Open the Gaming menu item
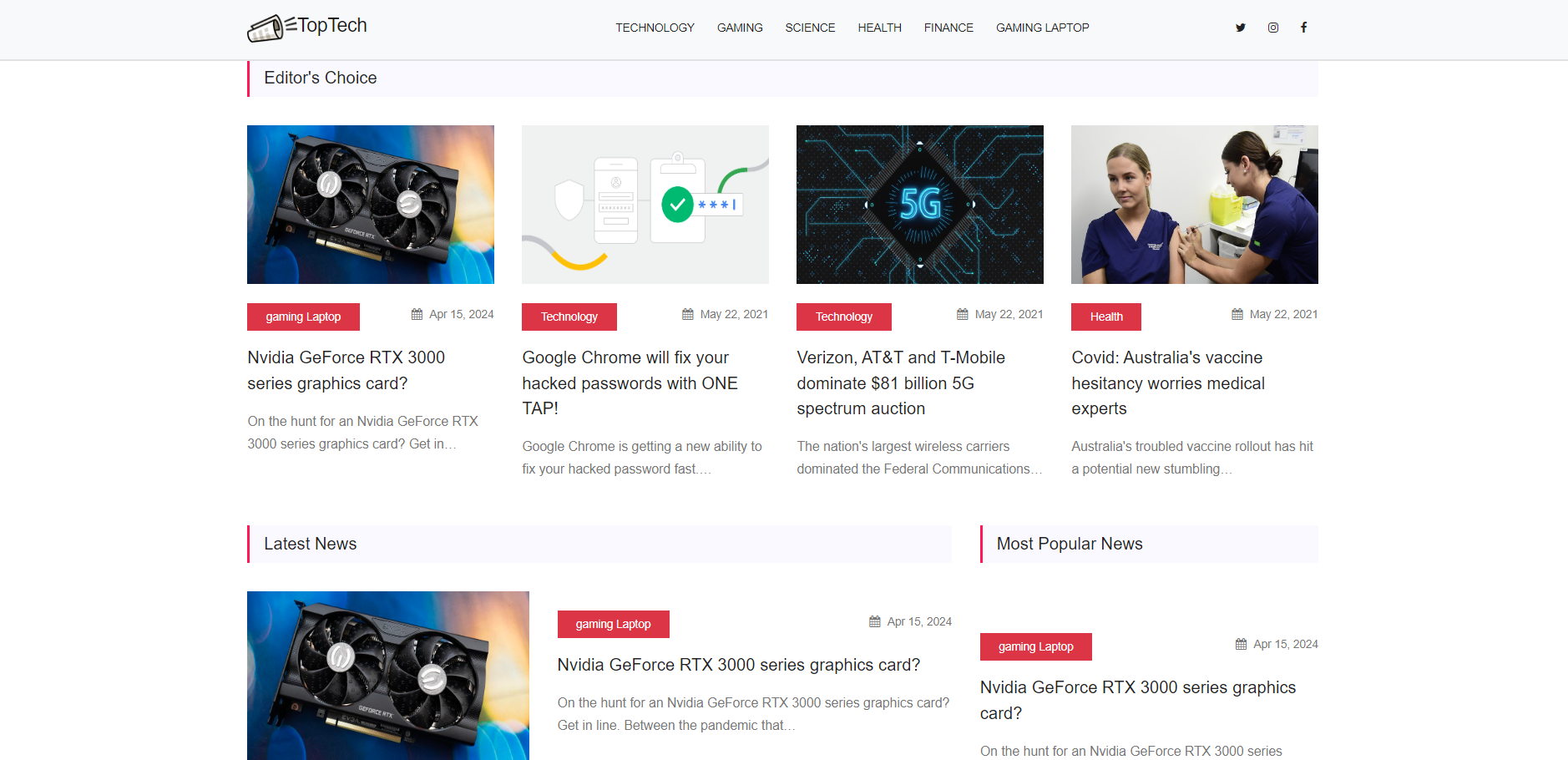This screenshot has width=1568, height=760. (x=740, y=28)
